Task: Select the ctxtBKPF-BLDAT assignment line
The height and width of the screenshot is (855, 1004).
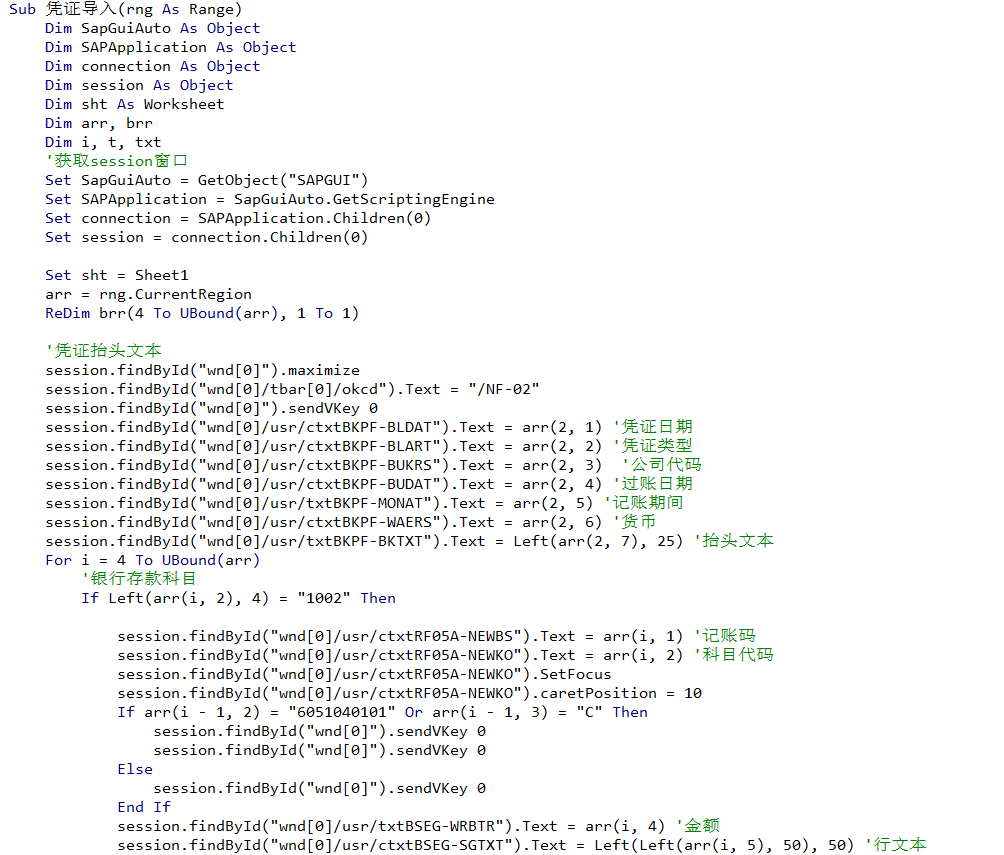Action: [x=369, y=427]
